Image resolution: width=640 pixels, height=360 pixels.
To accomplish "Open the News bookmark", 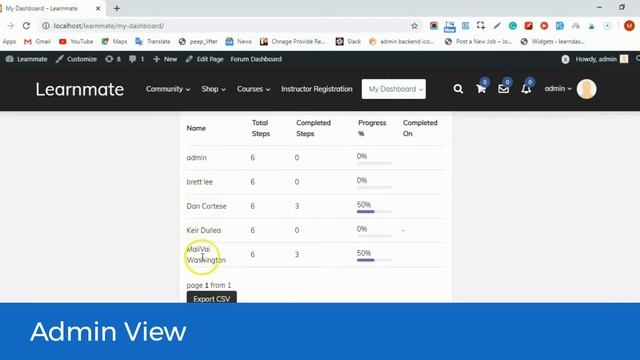I will (239, 42).
